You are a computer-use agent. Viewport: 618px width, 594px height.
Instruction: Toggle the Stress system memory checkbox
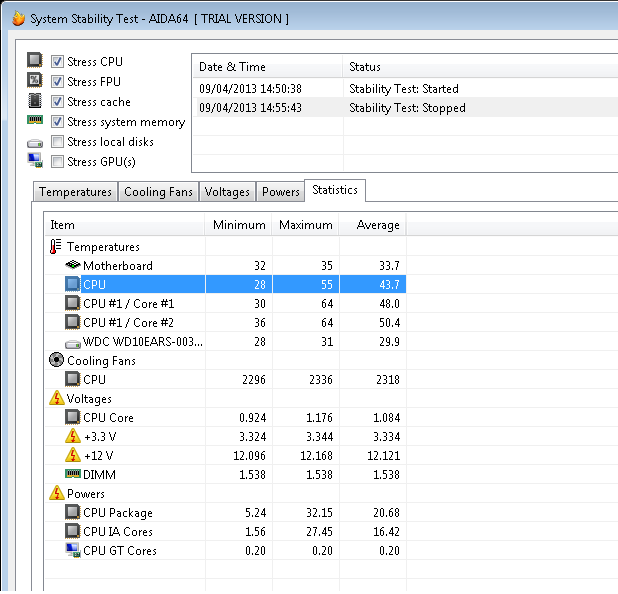tap(58, 122)
